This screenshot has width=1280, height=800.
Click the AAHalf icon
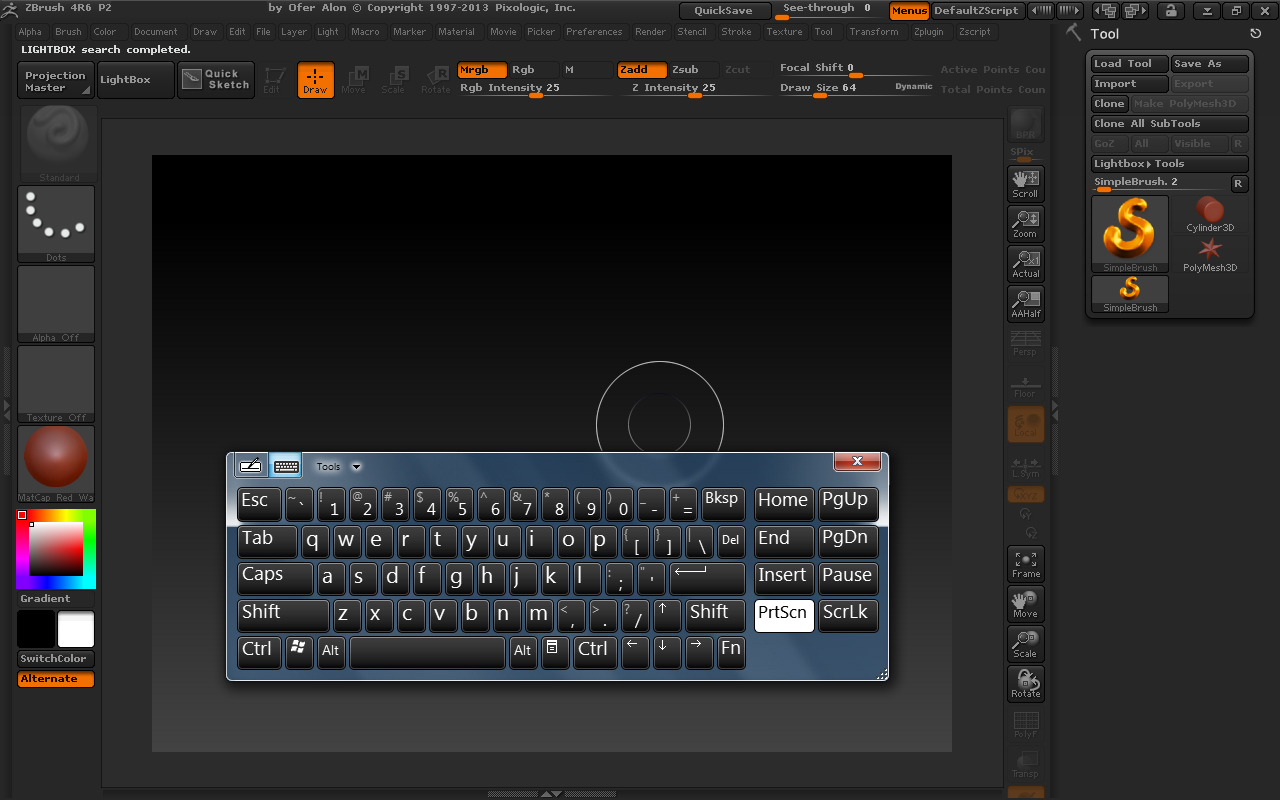pyautogui.click(x=1025, y=303)
